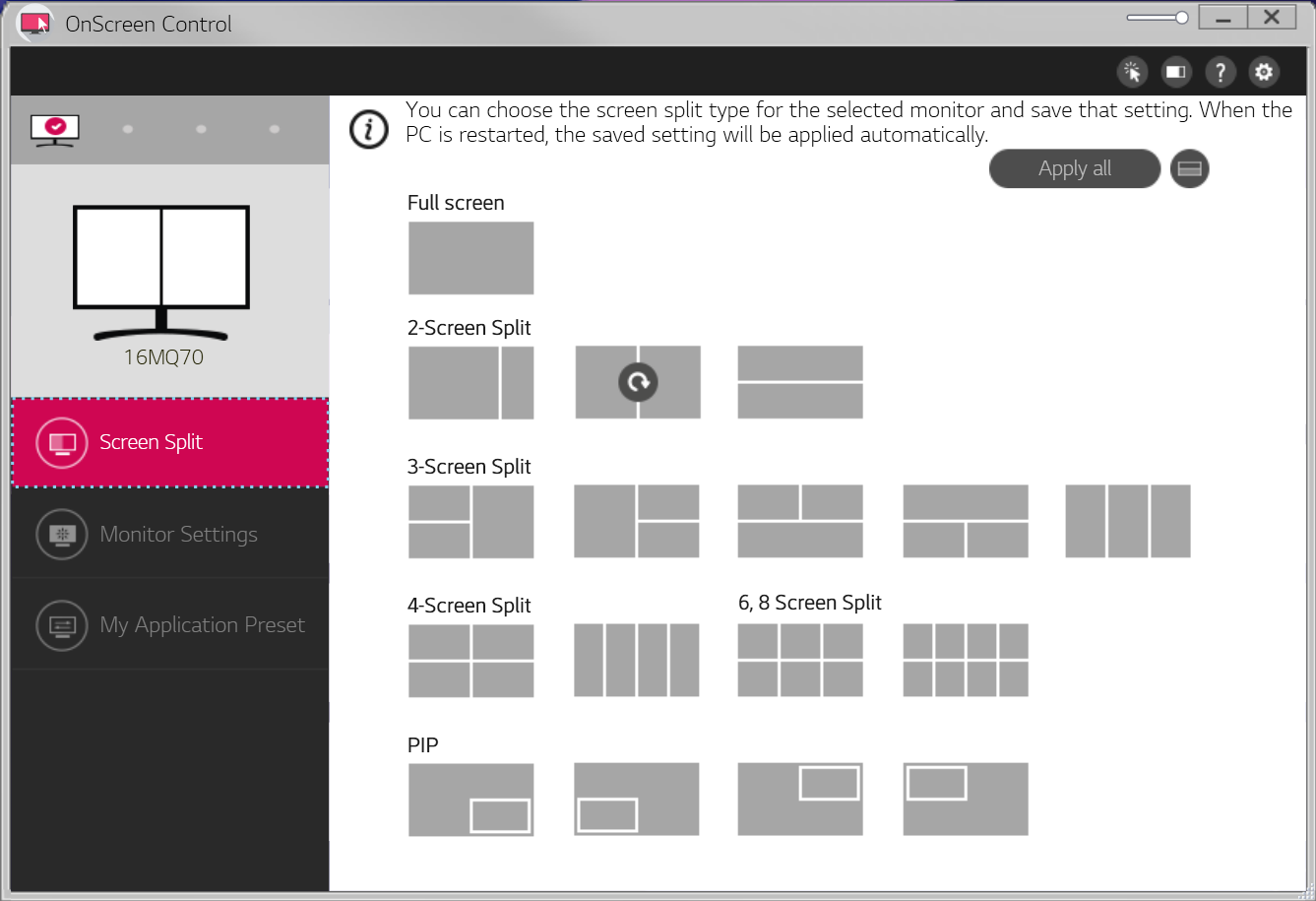This screenshot has height=901, width=1316.
Task: Select the fourth monitor dot indicator
Action: (275, 129)
